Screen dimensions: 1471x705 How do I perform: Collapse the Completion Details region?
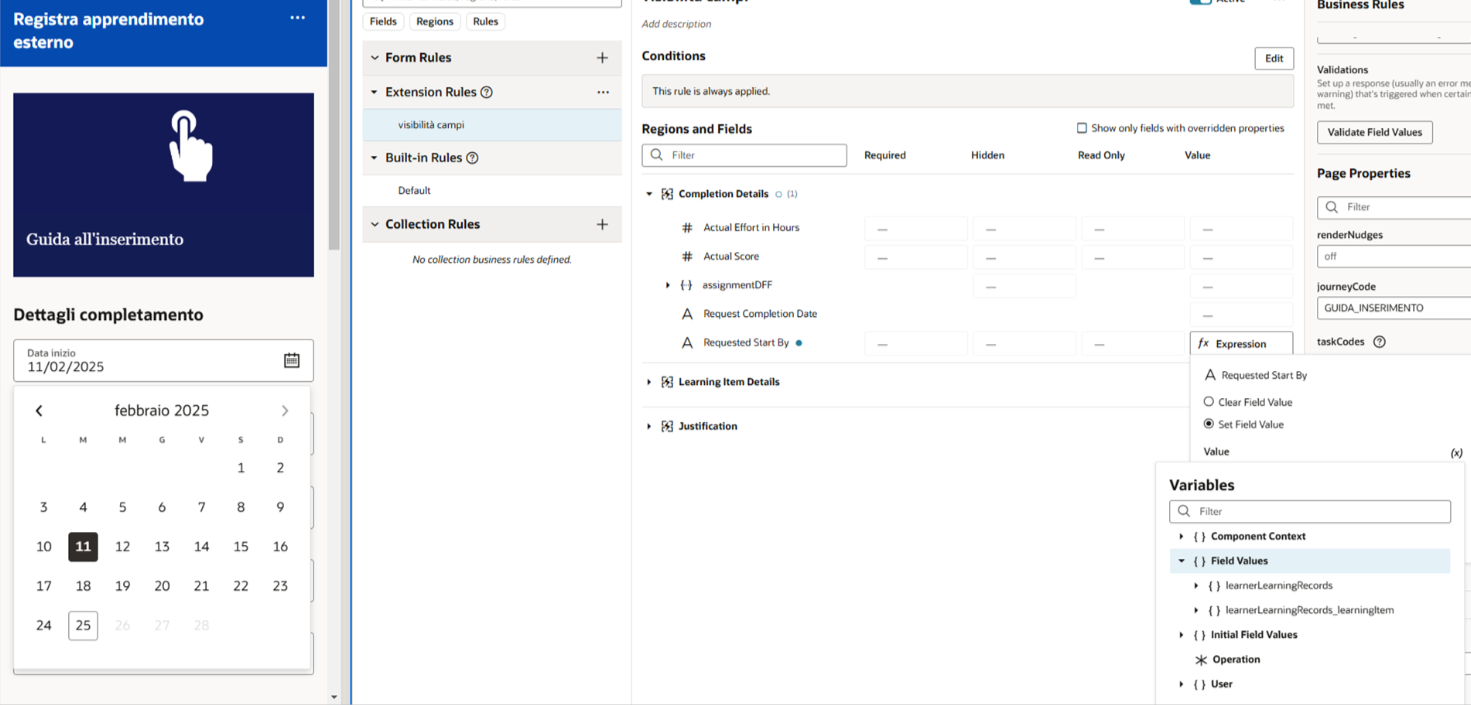click(x=648, y=193)
